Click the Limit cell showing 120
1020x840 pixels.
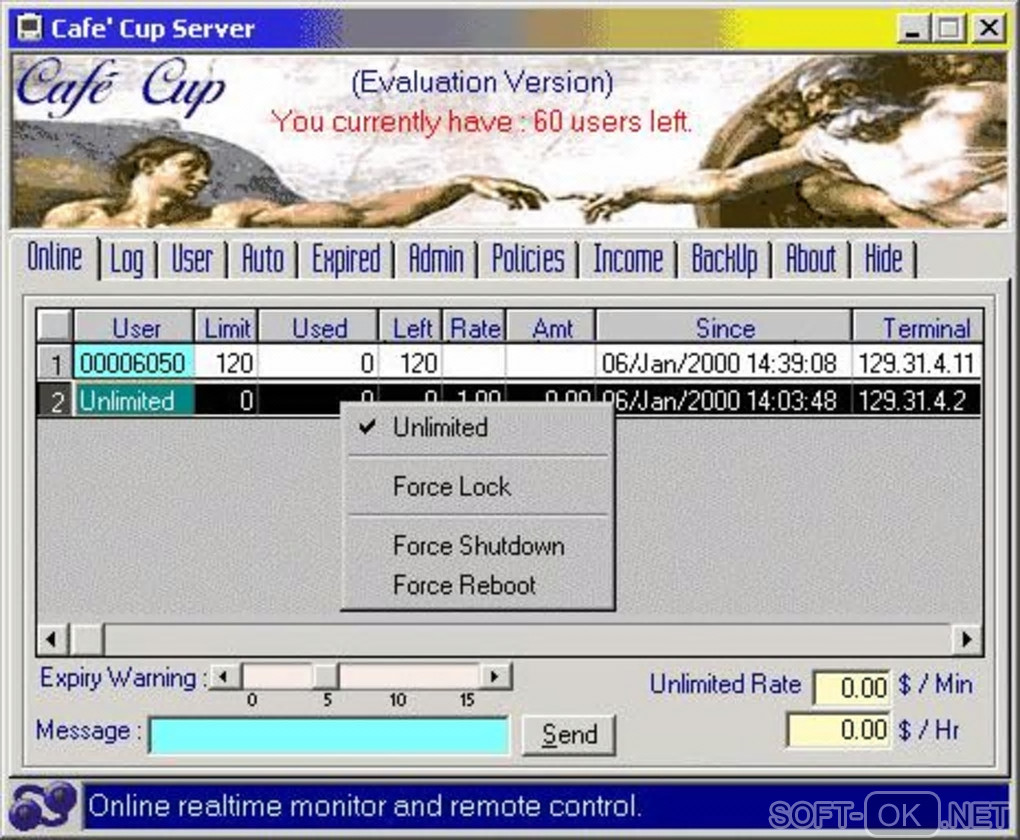click(226, 362)
